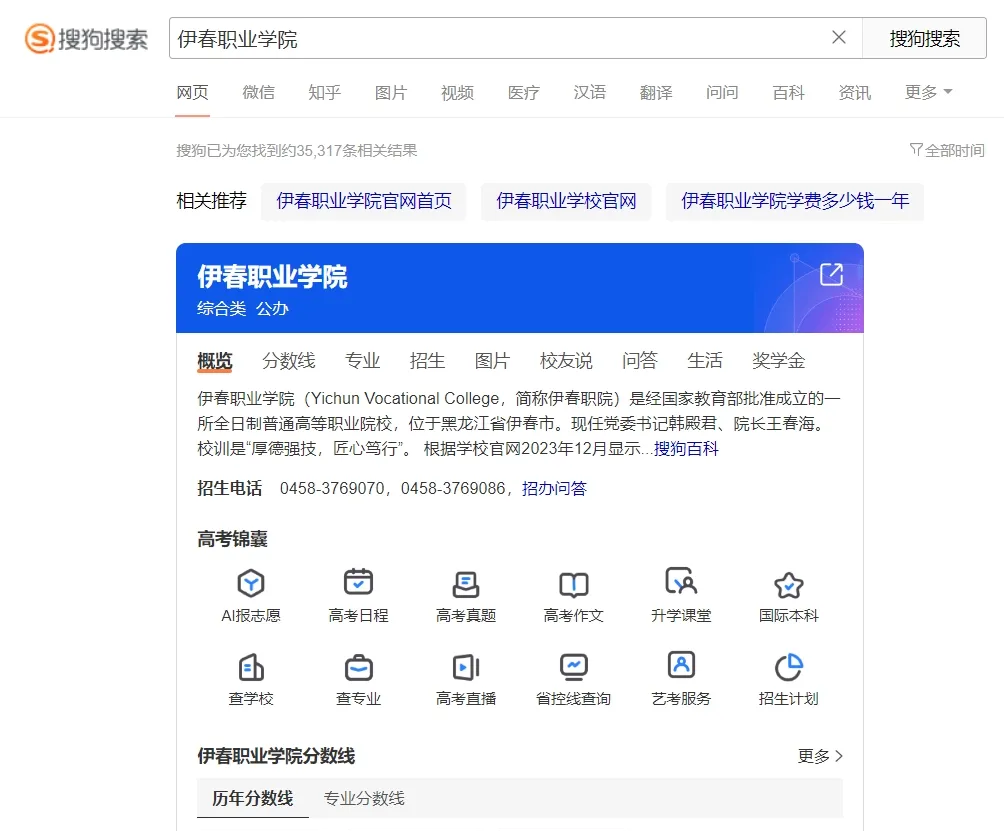Viewport: 1004px width, 831px height.
Task: Clear the search box with X icon
Action: tap(839, 38)
